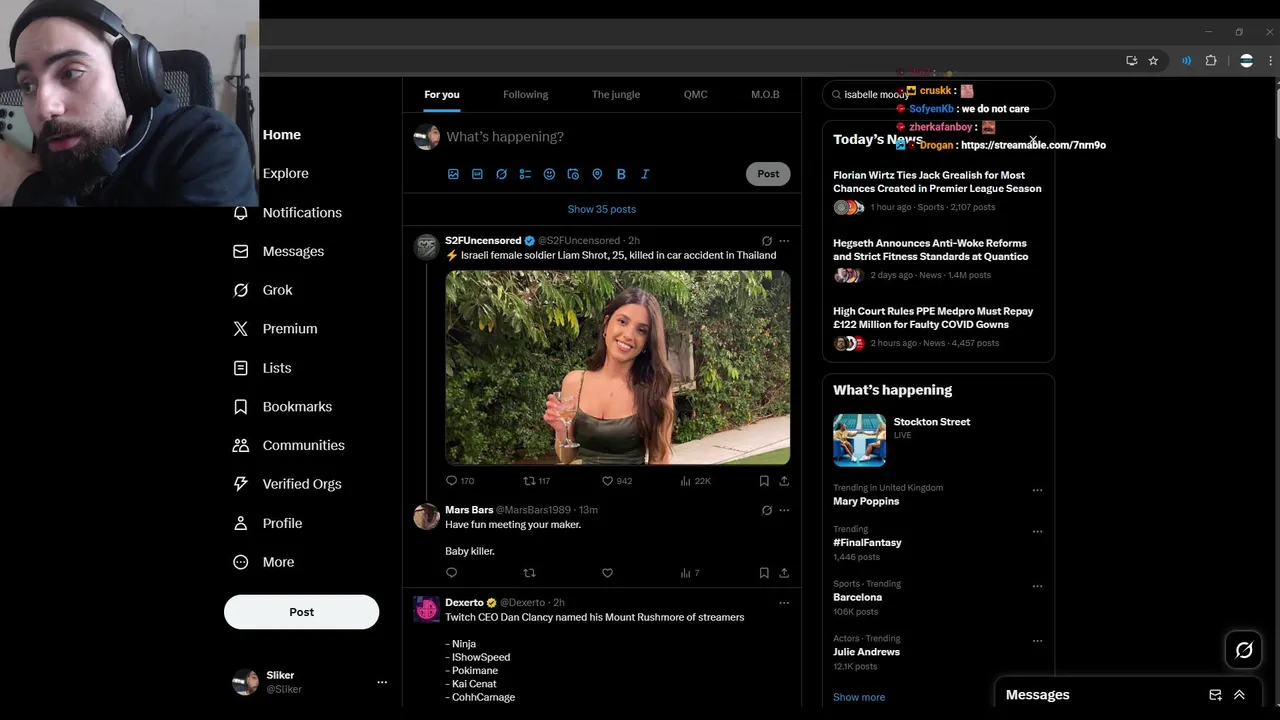Viewport: 1280px width, 720px height.
Task: Ask Grok about the S2FUncensored post
Action: tap(767, 241)
